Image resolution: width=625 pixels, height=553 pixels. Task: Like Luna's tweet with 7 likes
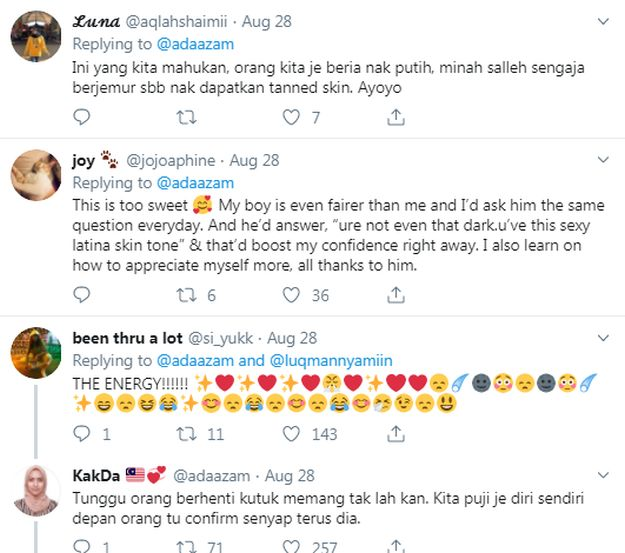[x=291, y=118]
